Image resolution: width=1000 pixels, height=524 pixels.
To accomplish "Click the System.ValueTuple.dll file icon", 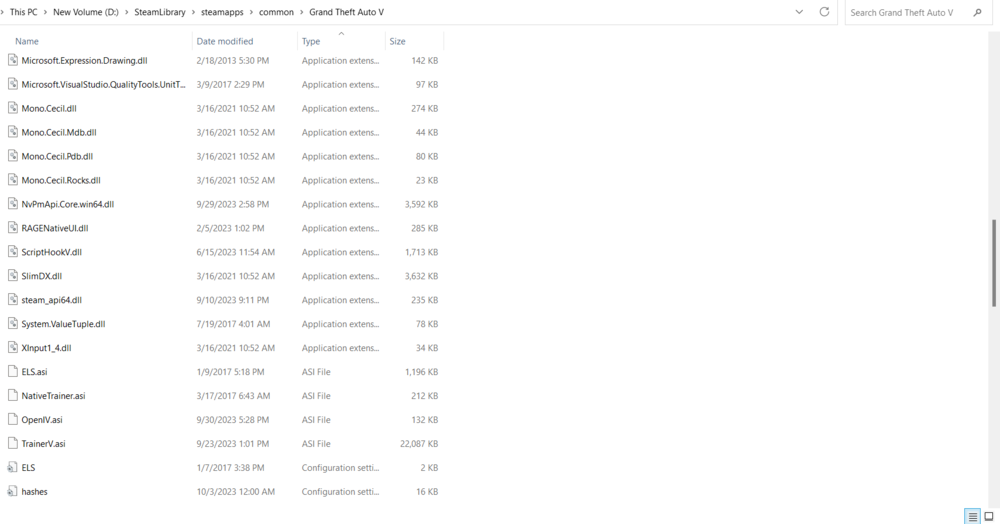I will click(x=12, y=323).
